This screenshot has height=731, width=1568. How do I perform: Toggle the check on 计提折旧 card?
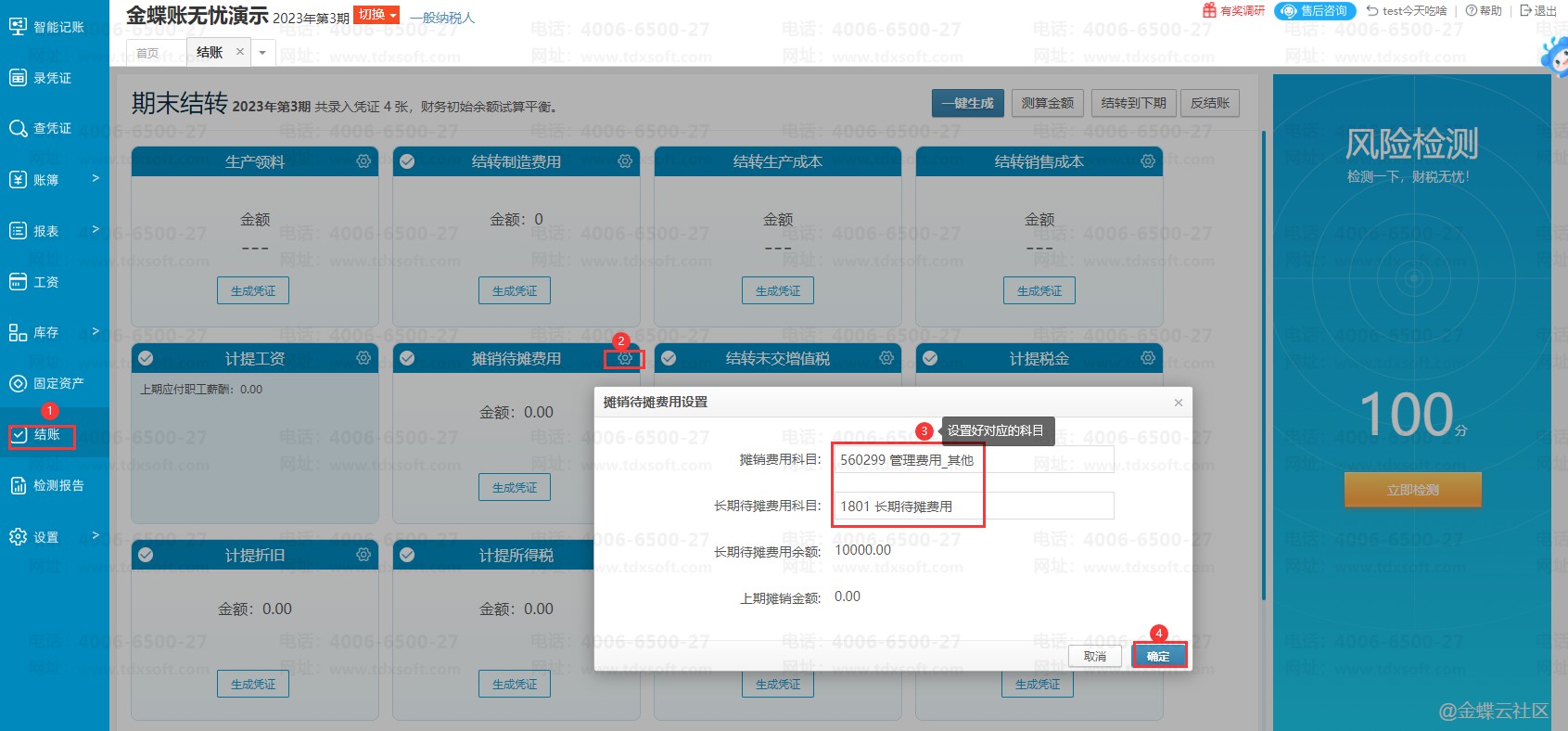[146, 555]
